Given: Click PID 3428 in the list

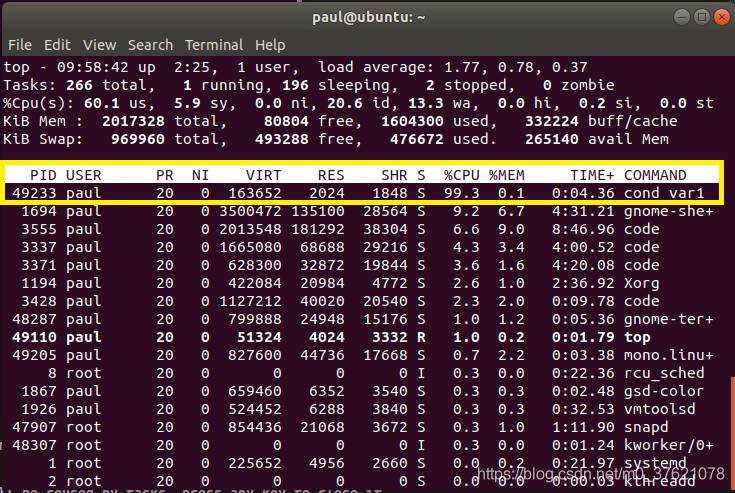Looking at the screenshot, I should coord(39,301).
